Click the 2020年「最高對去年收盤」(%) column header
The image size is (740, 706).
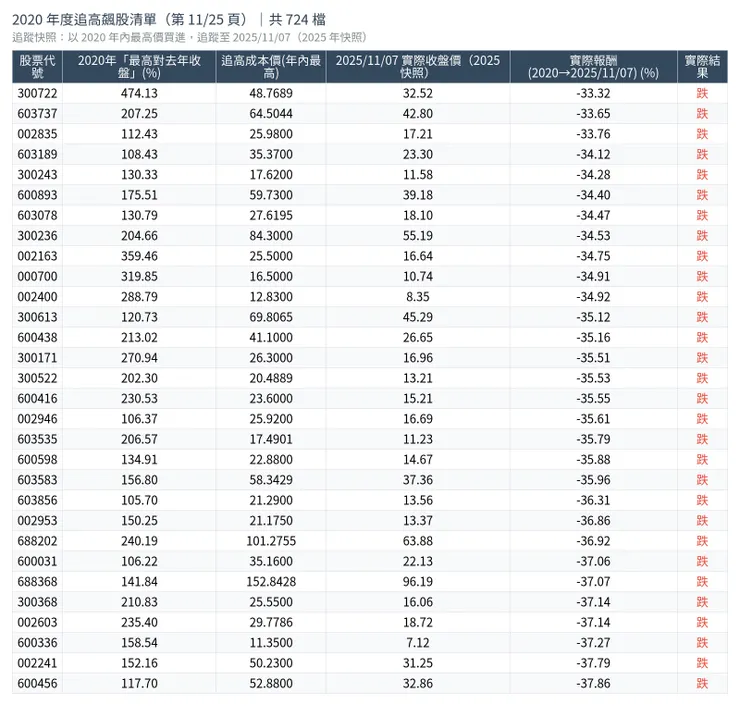pos(139,67)
